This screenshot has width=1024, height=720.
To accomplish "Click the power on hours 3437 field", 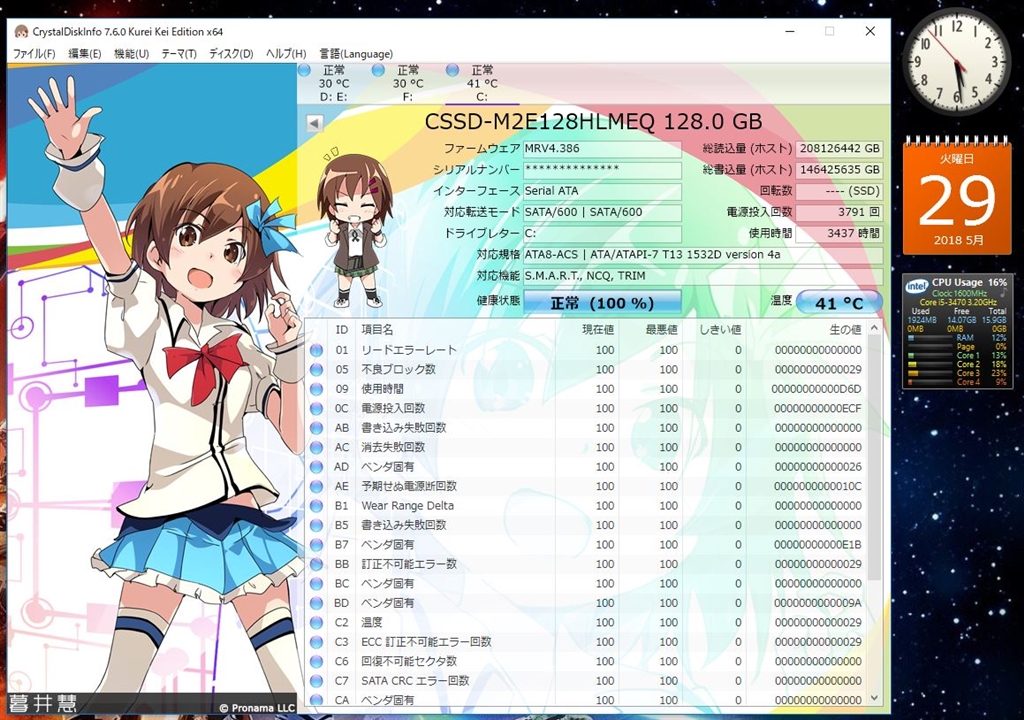I will (x=839, y=233).
